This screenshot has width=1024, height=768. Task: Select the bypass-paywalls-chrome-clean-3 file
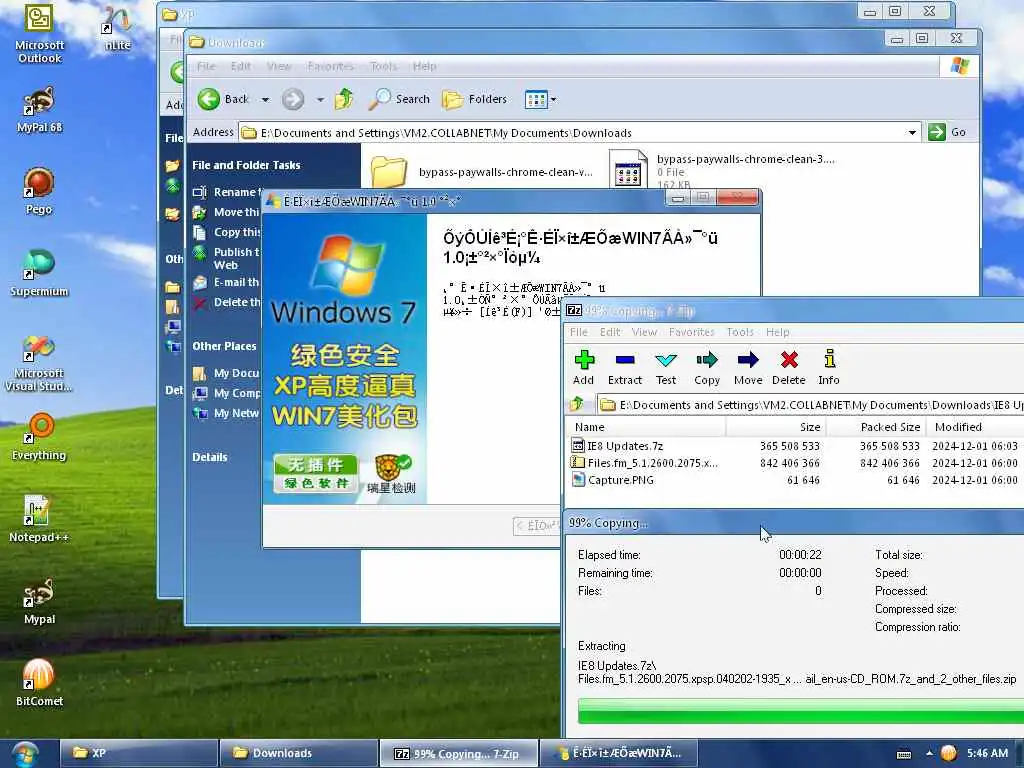(724, 172)
